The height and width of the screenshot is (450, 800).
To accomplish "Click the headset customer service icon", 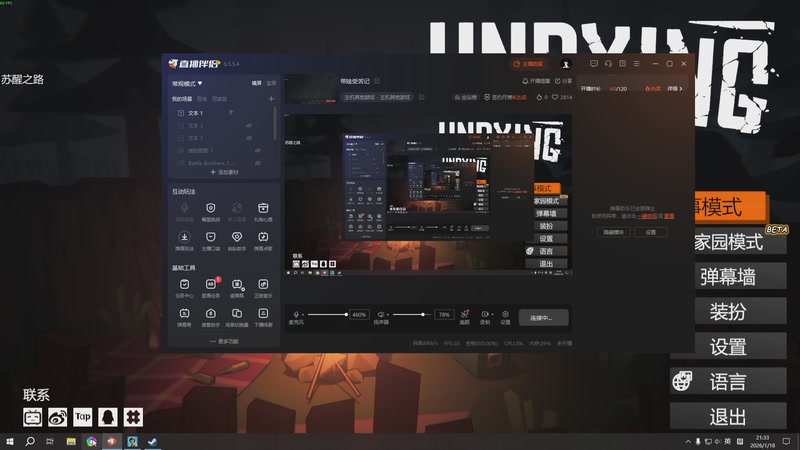I will tap(608, 64).
